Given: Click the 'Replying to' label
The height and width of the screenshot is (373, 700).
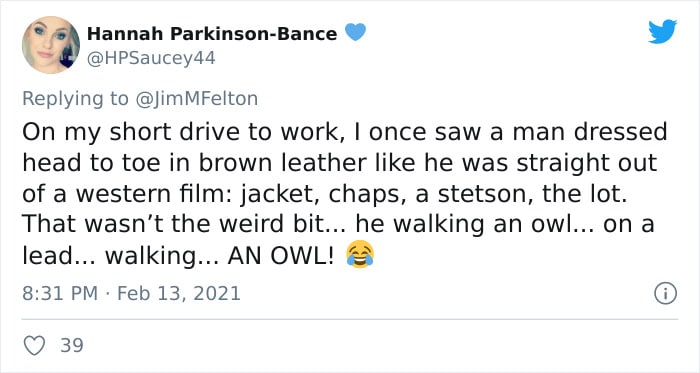Looking at the screenshot, I should [75, 99].
